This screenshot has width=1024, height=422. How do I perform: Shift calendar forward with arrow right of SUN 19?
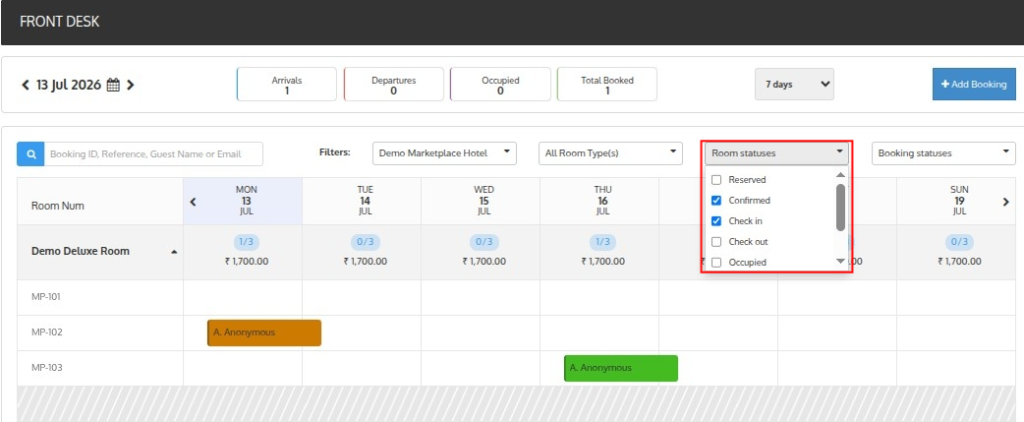(x=1006, y=202)
